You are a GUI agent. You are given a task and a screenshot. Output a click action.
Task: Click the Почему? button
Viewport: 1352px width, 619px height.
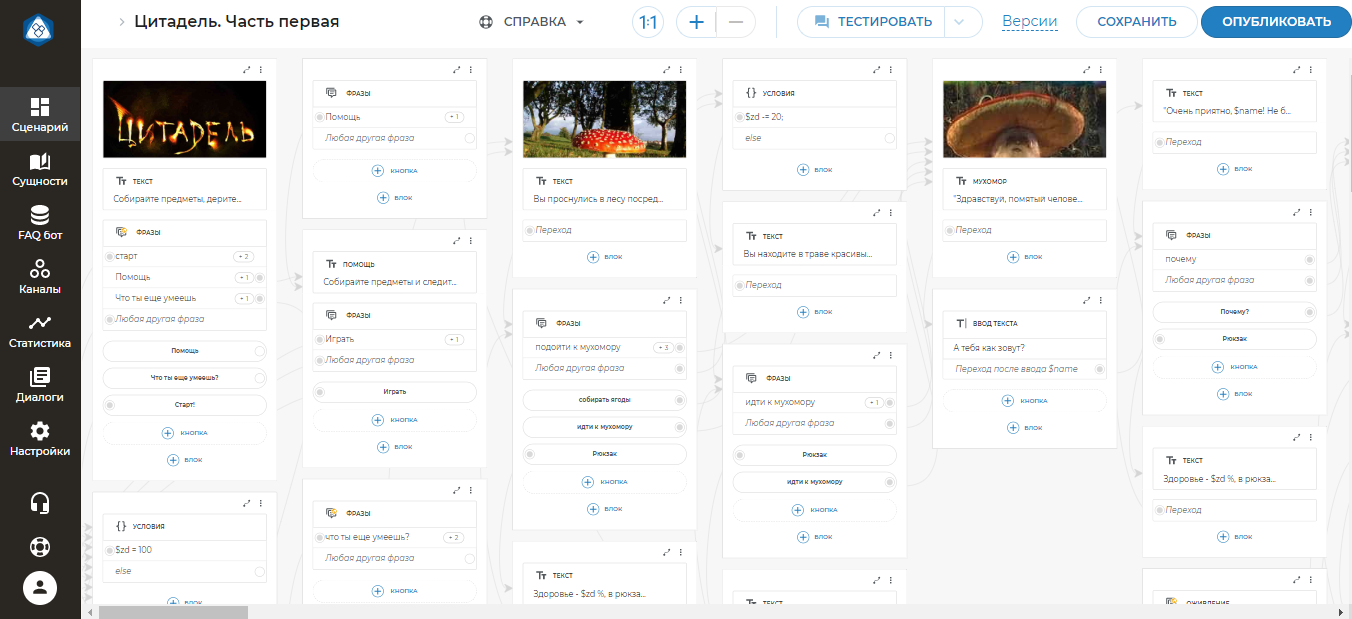pos(1234,312)
